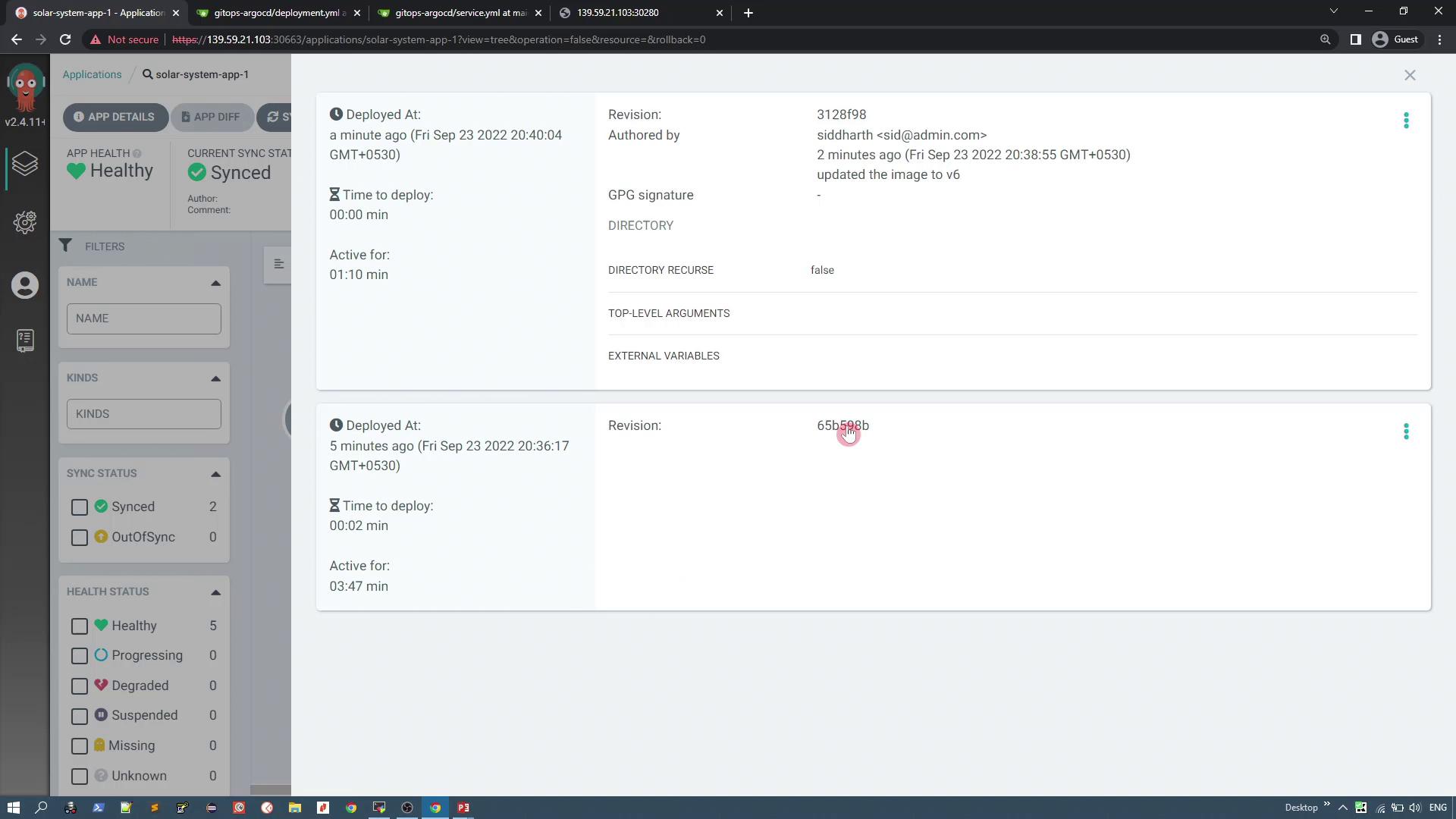Screen dimensions: 1456x819
Task: Open User Info sidebar icon
Action: tap(25, 286)
